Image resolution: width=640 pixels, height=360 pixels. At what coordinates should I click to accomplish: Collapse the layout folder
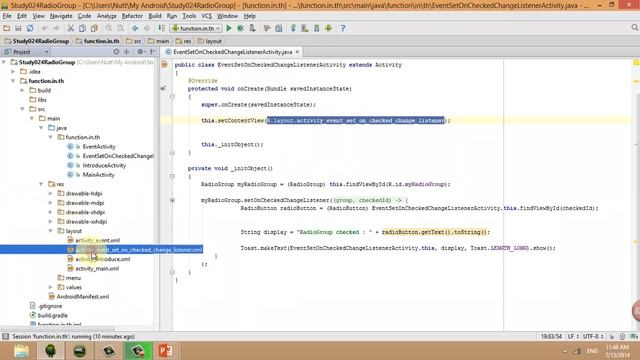[51, 231]
